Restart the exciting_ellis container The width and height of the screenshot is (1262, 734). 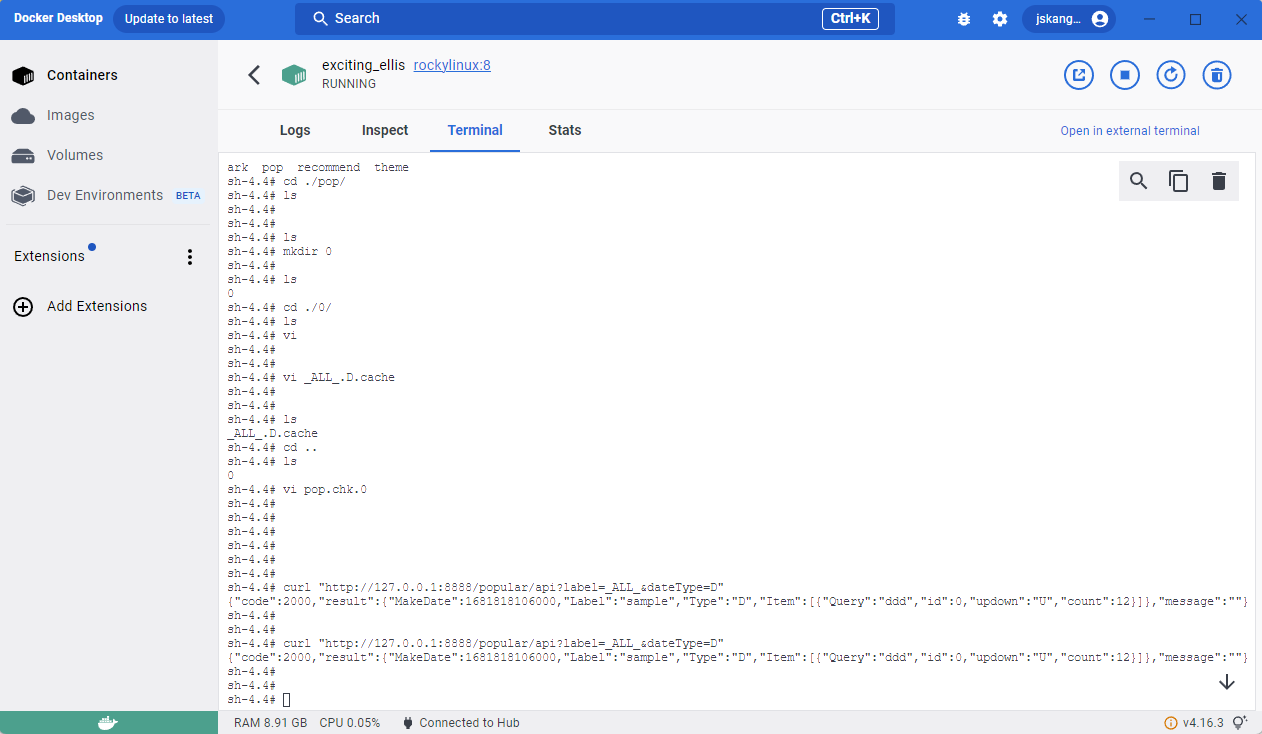pos(1171,75)
